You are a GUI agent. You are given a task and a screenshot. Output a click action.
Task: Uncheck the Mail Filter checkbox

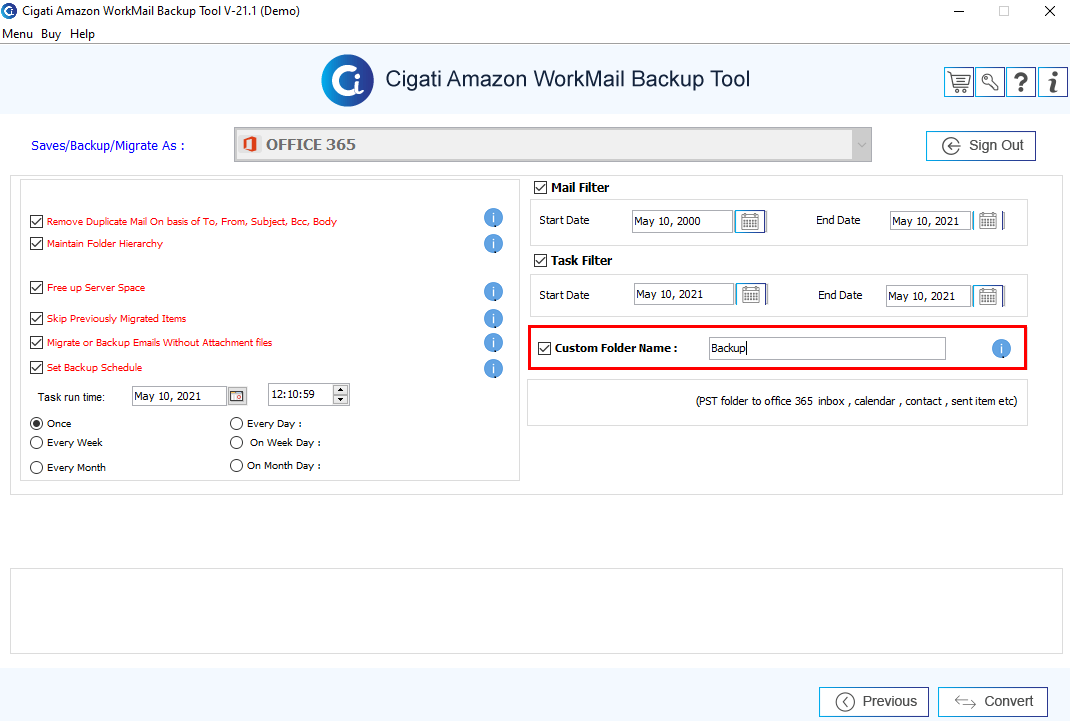pos(540,188)
